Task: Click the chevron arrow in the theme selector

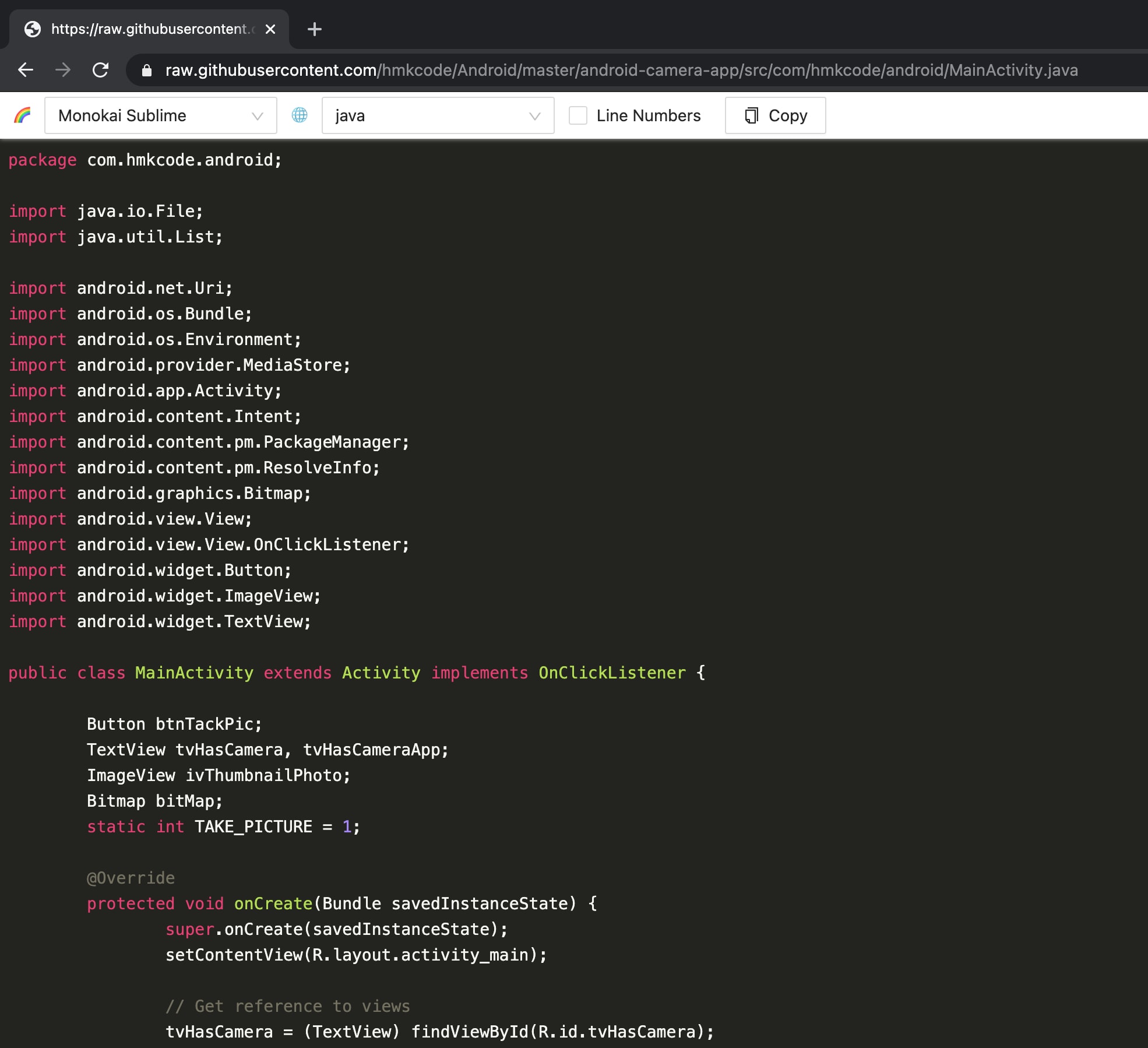Action: click(x=257, y=116)
